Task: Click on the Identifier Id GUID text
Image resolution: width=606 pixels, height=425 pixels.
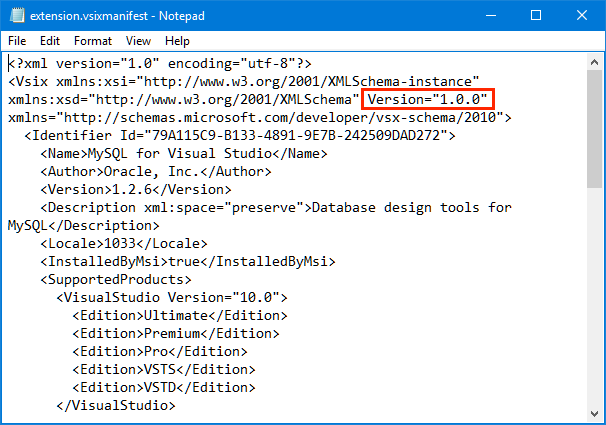Action: 296,135
